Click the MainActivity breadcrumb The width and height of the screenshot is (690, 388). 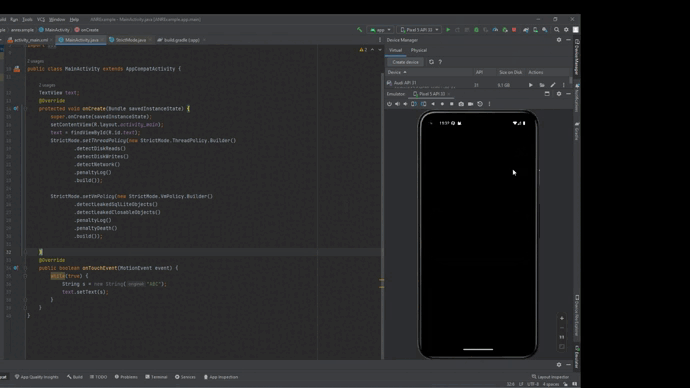click(54, 30)
